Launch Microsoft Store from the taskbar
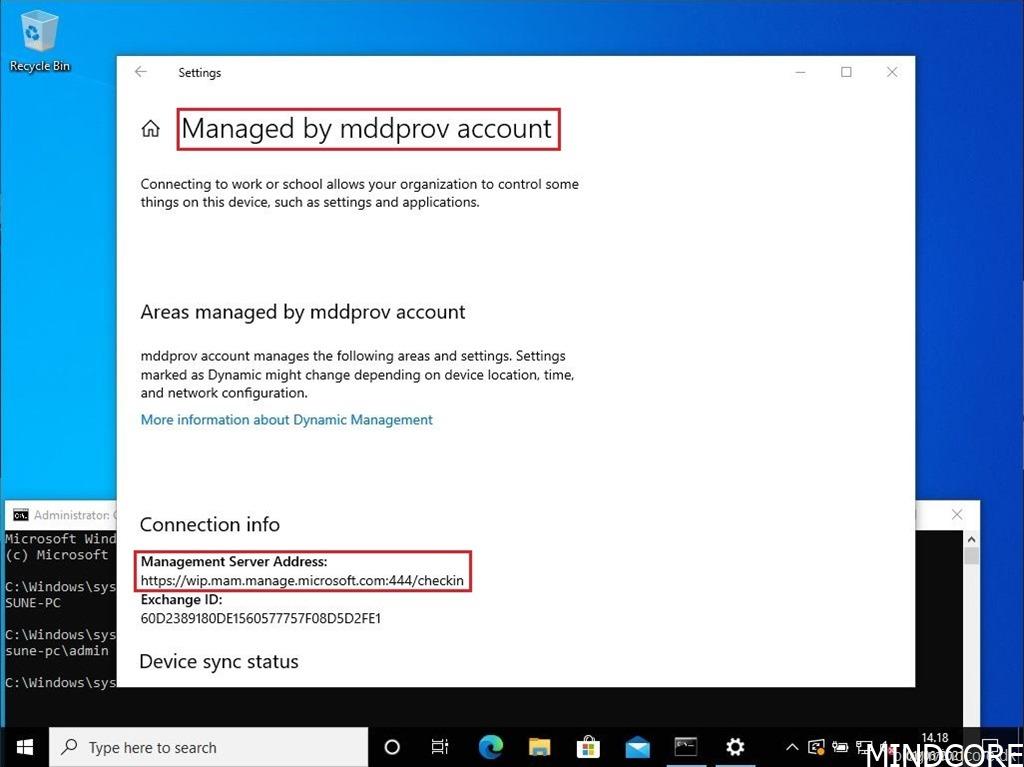The width and height of the screenshot is (1024, 767). coord(588,747)
